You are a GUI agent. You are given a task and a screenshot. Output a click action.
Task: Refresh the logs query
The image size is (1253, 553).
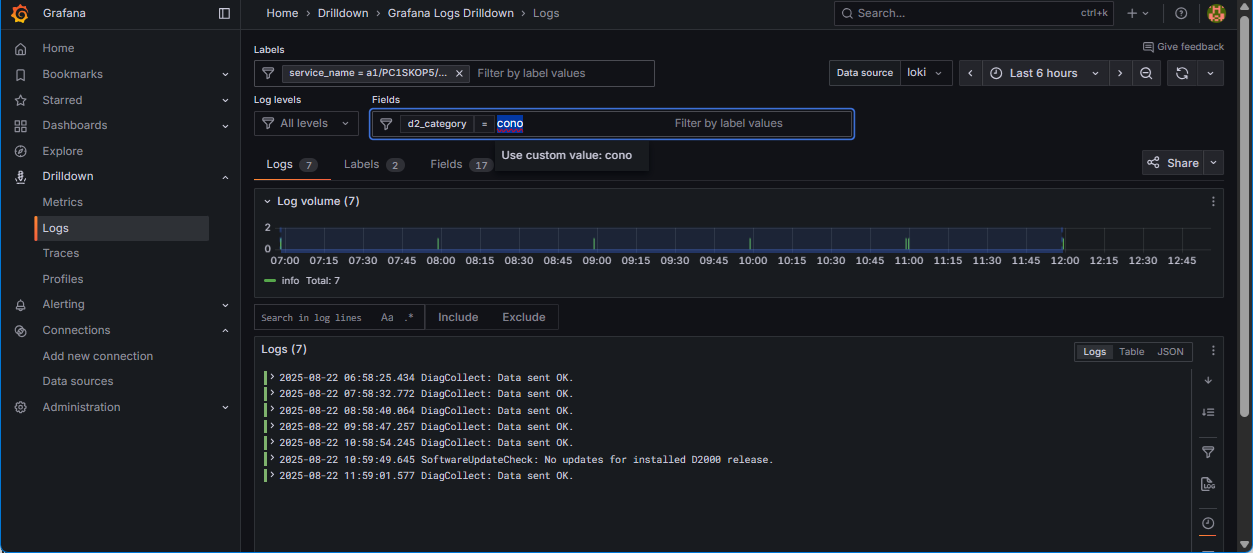coord(1182,73)
